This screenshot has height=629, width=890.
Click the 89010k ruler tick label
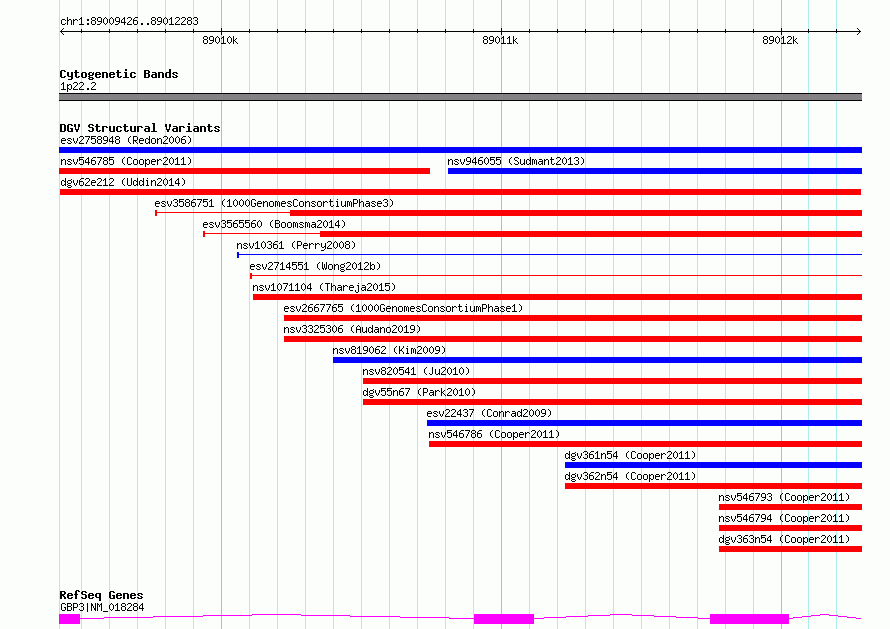click(x=220, y=40)
